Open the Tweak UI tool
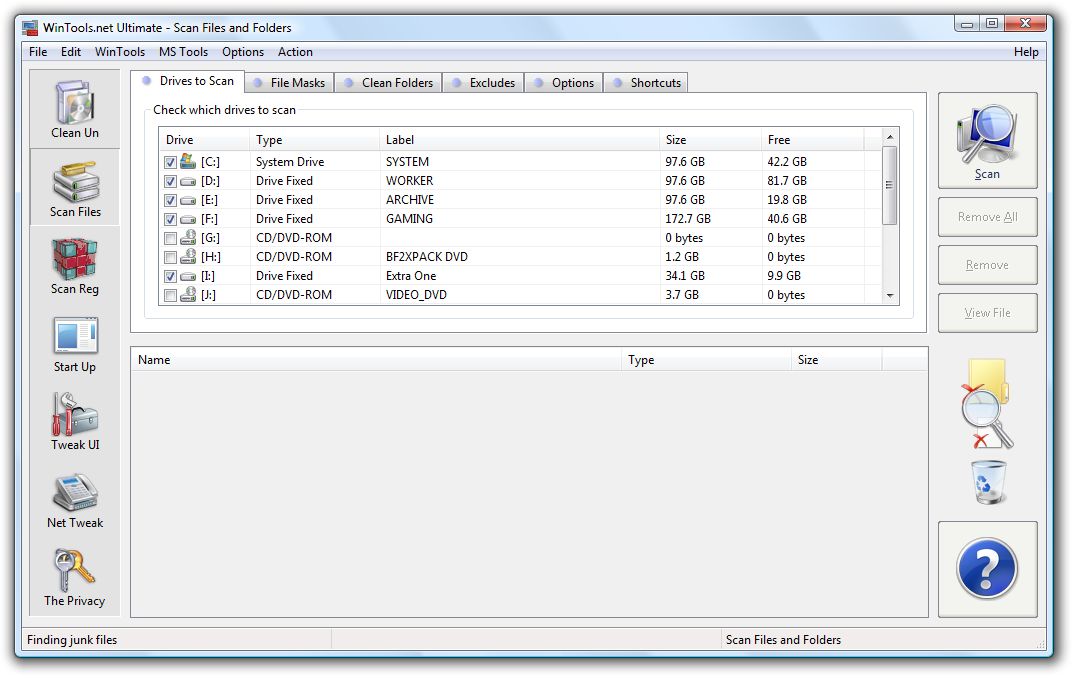The width and height of the screenshot is (1072, 678). [x=75, y=422]
